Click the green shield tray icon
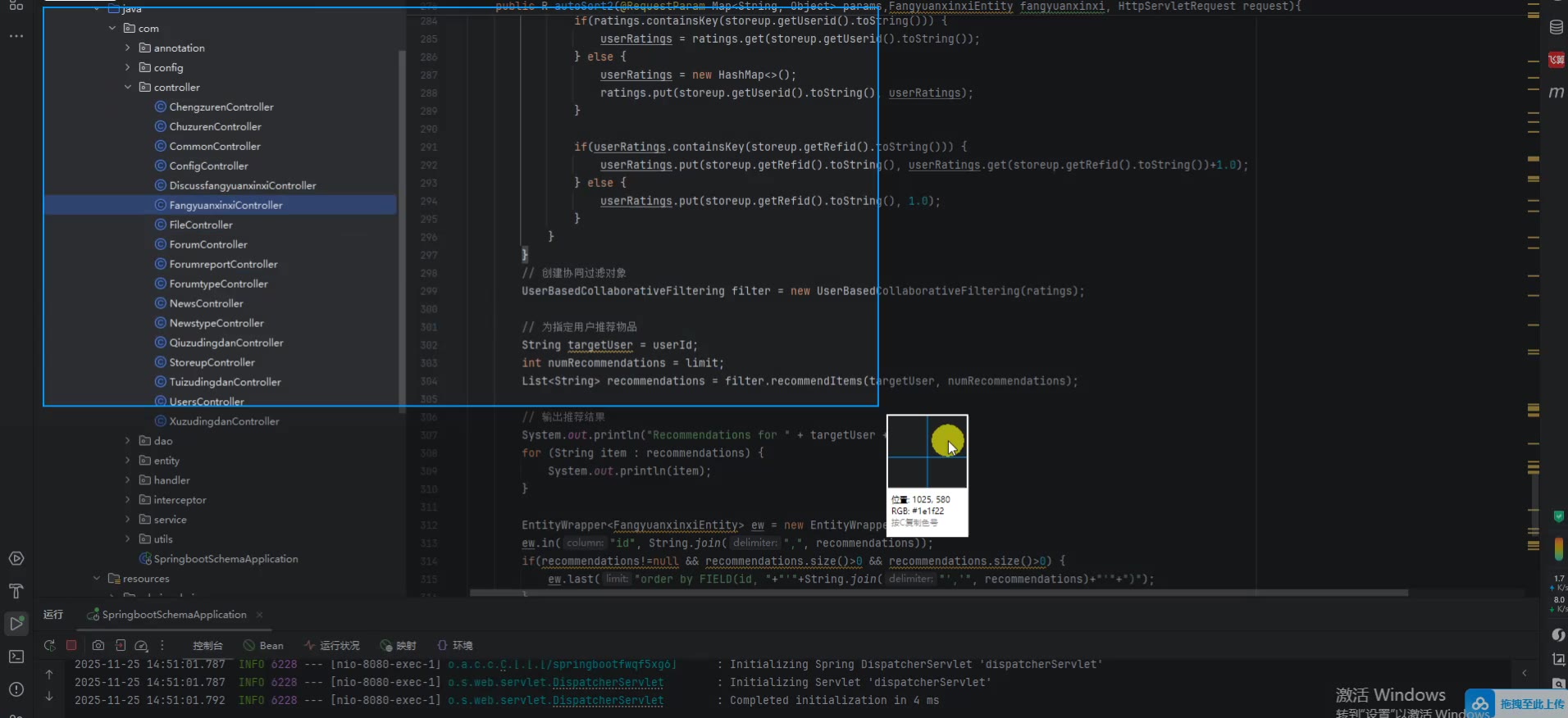Image resolution: width=1568 pixels, height=718 pixels. click(x=1558, y=516)
